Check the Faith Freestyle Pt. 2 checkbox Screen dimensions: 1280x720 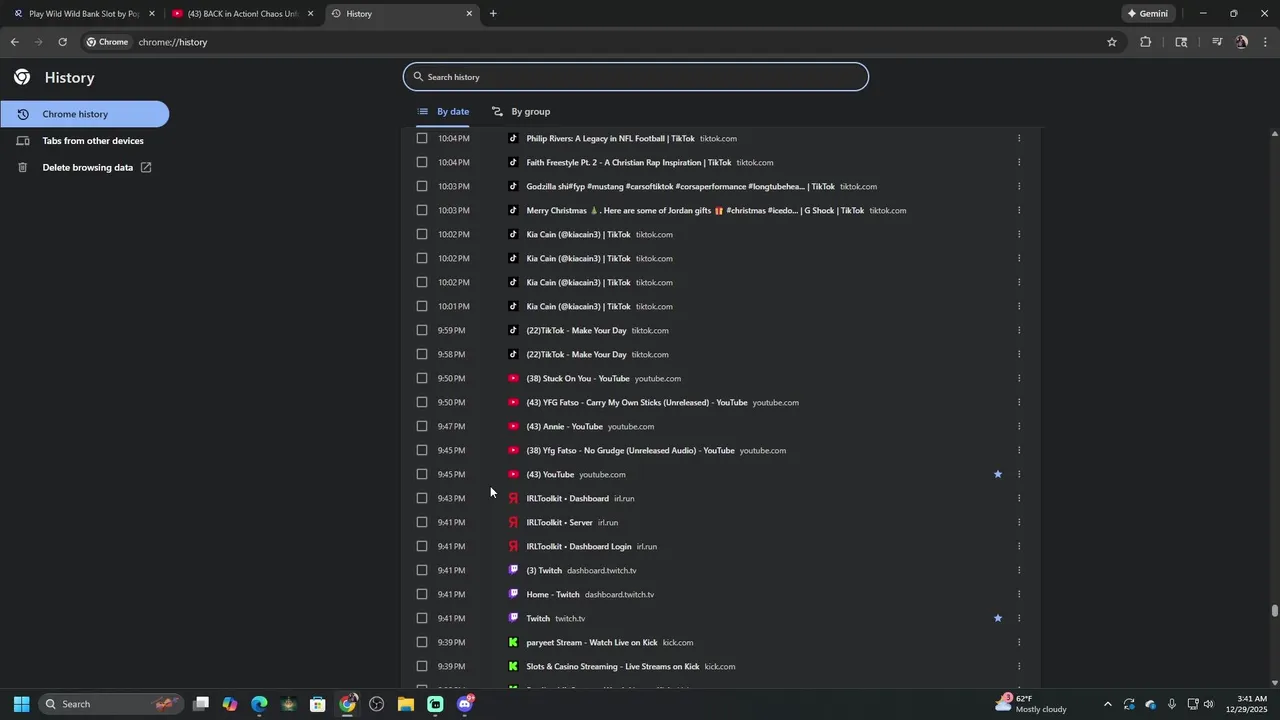[x=422, y=163]
